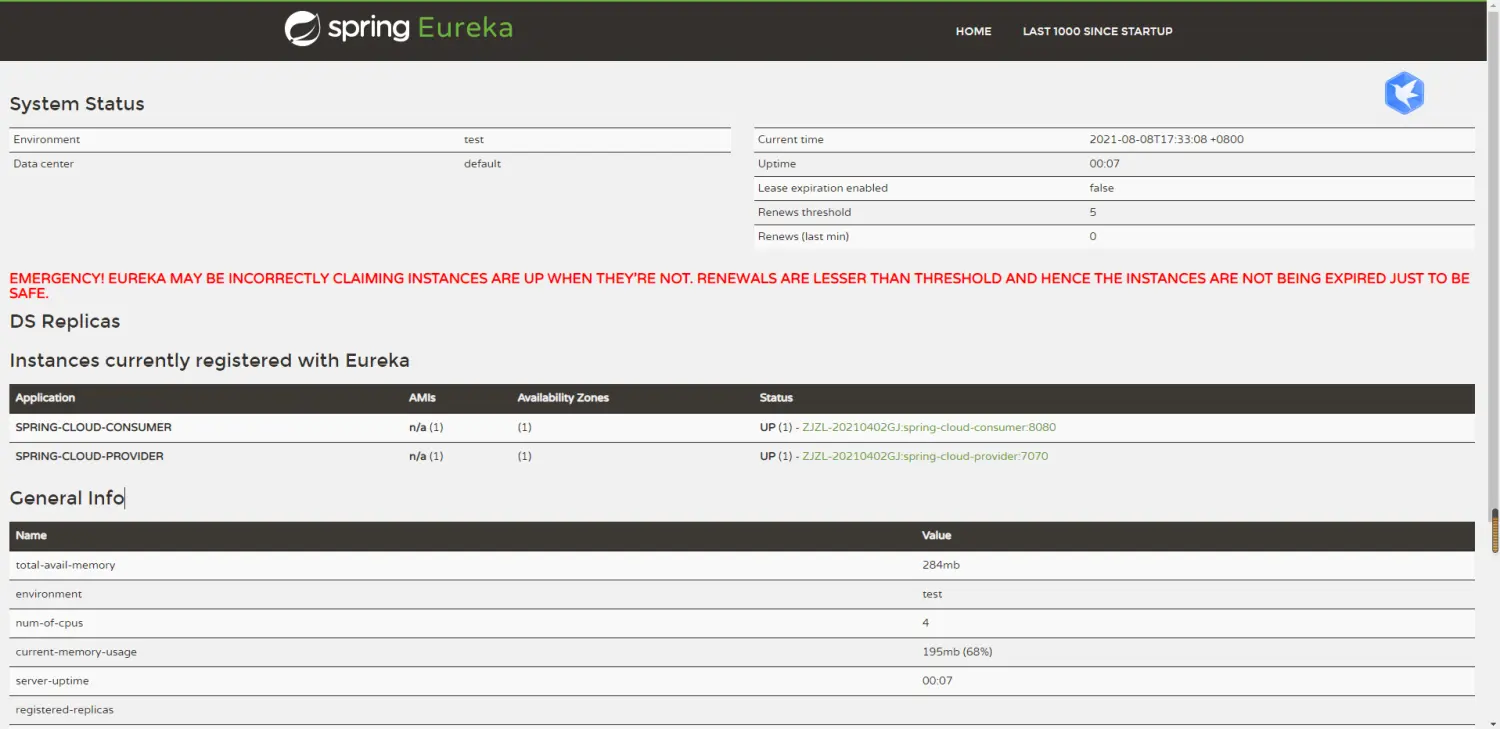1500x729 pixels.
Task: Click the Application column header
Action: tap(45, 398)
